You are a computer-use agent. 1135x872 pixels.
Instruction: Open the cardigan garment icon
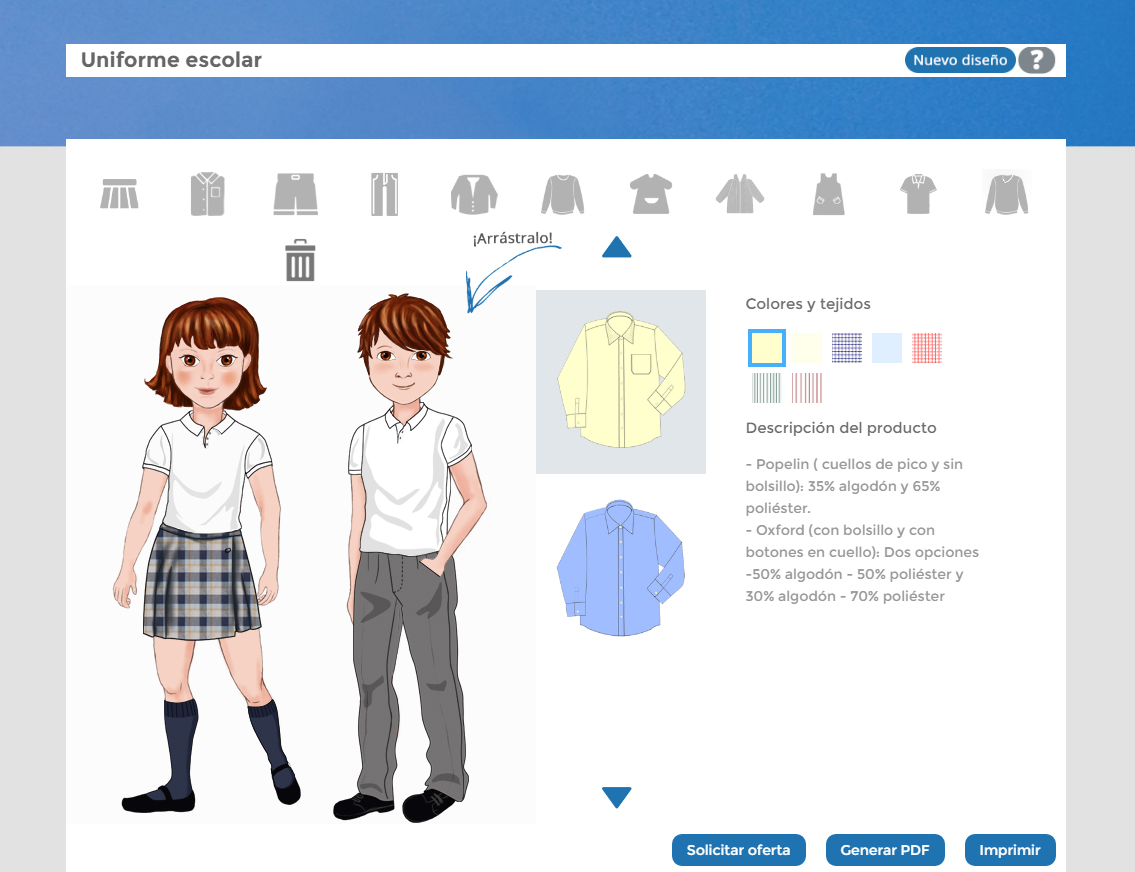pyautogui.click(x=473, y=192)
